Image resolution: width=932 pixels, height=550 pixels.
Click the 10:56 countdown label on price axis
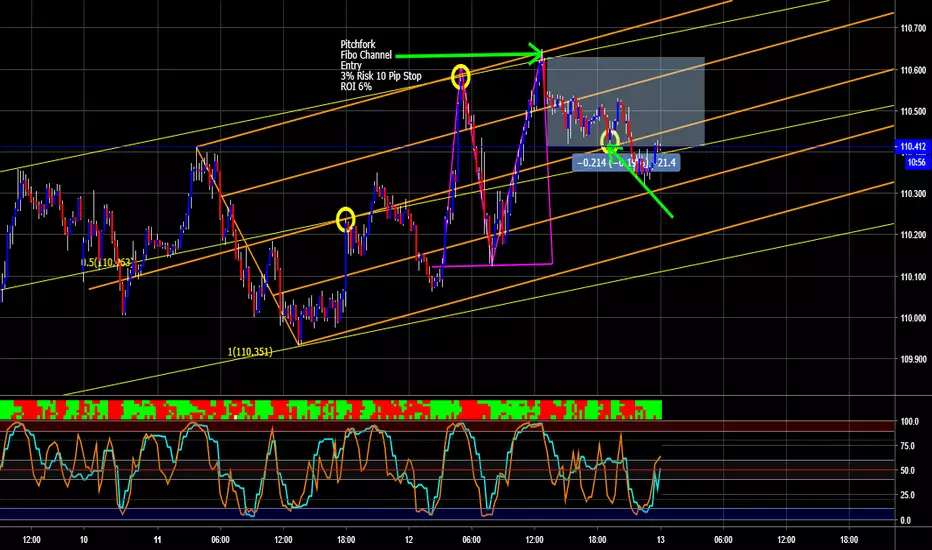coord(915,162)
